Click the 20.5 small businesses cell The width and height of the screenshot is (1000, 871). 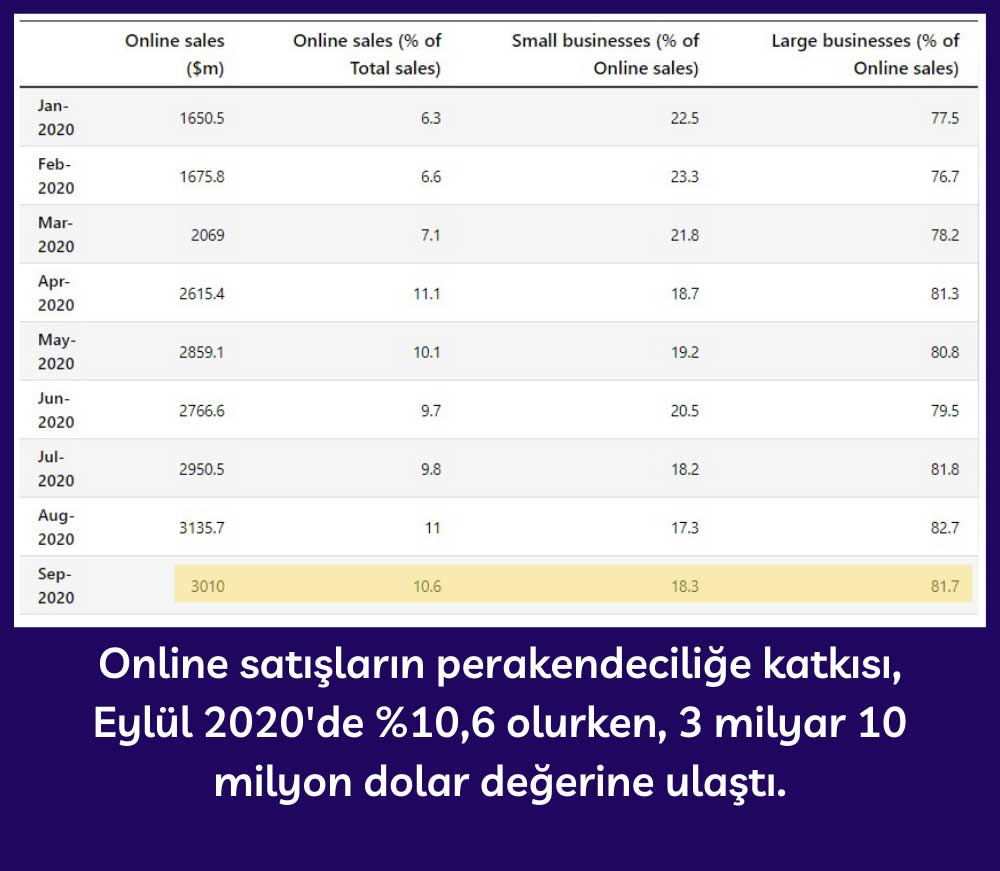coord(685,411)
